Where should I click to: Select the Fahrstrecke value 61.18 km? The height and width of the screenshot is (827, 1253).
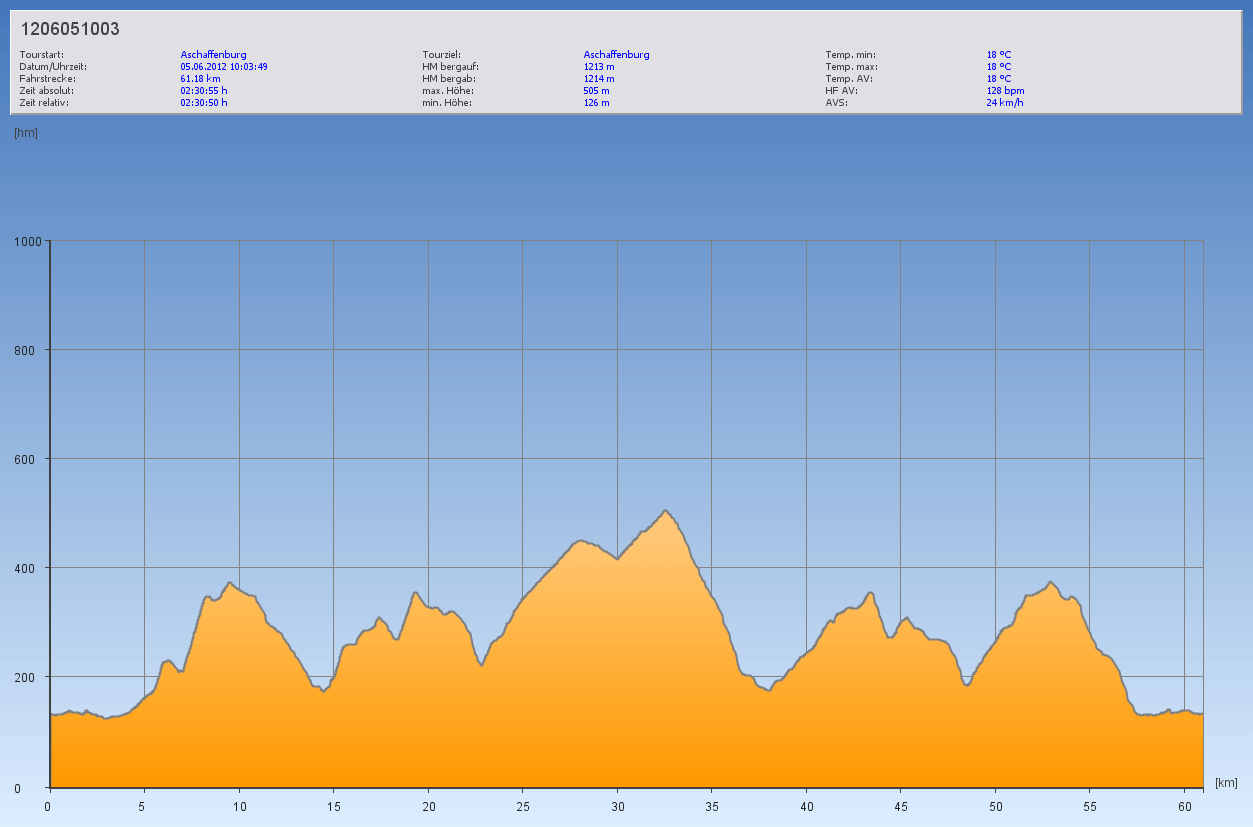click(x=200, y=78)
